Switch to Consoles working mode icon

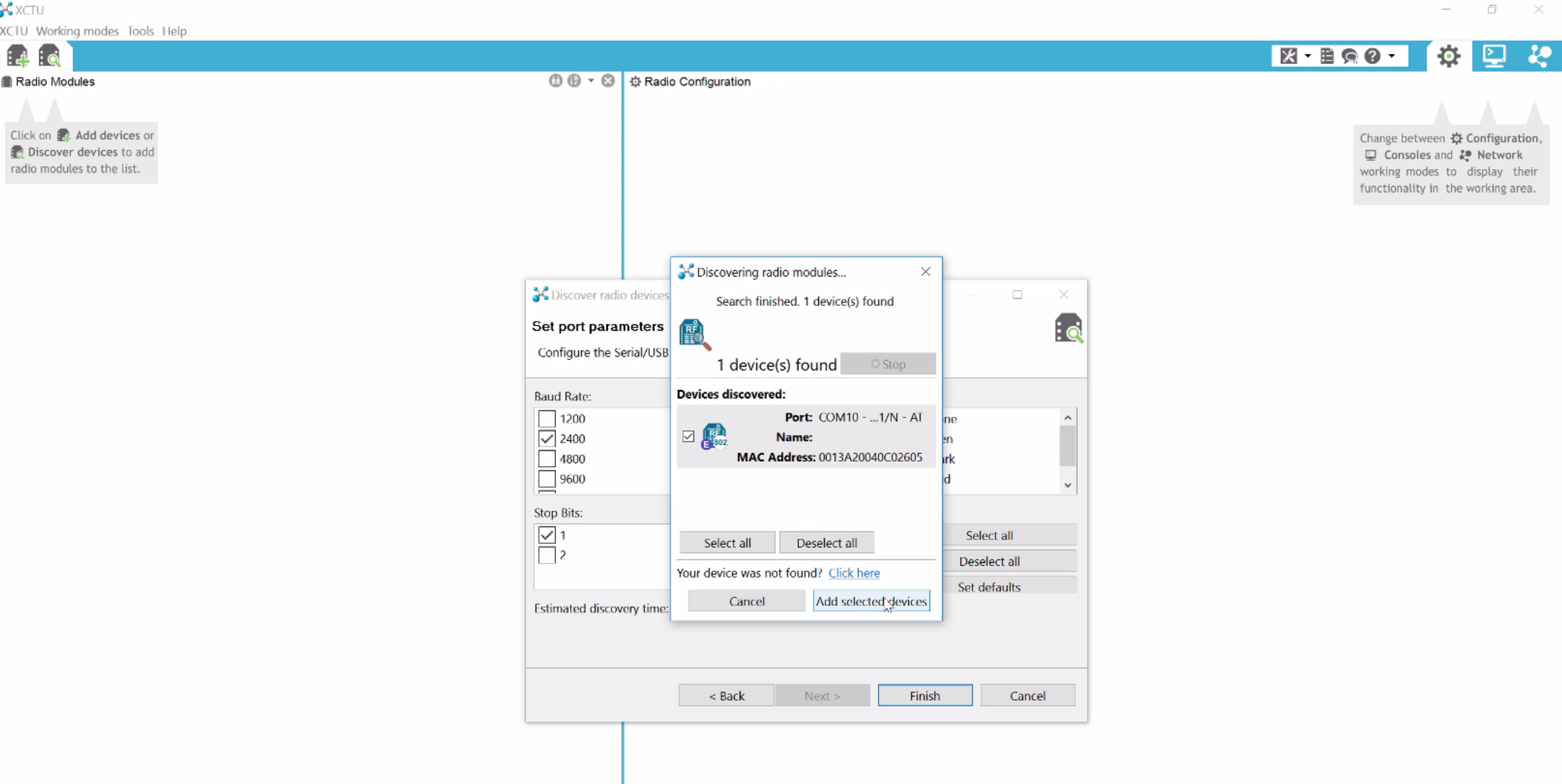tap(1494, 56)
